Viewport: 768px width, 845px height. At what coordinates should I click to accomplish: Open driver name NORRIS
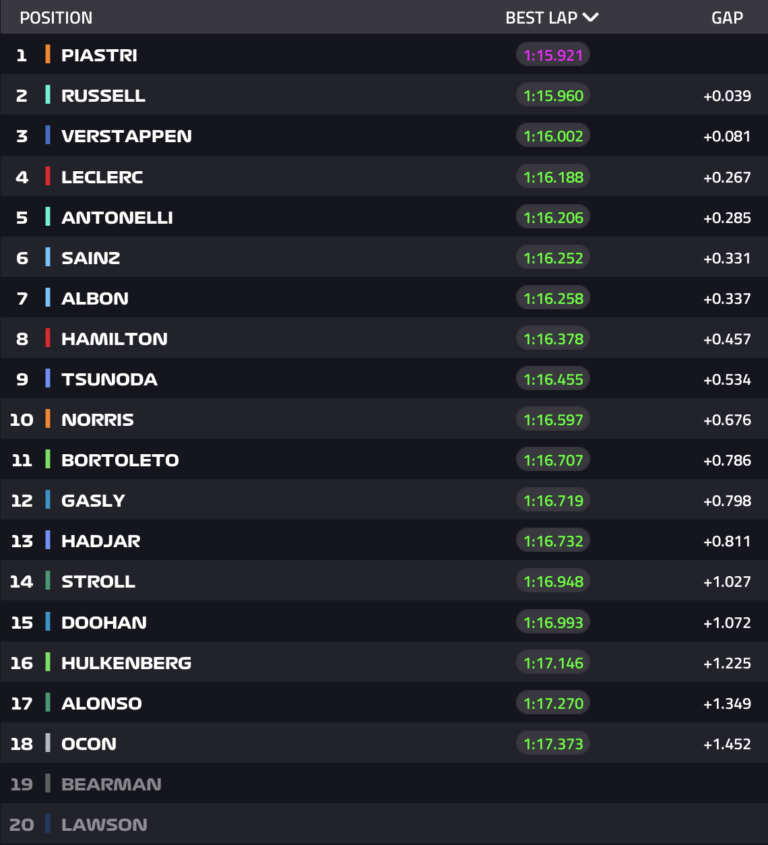pyautogui.click(x=97, y=420)
